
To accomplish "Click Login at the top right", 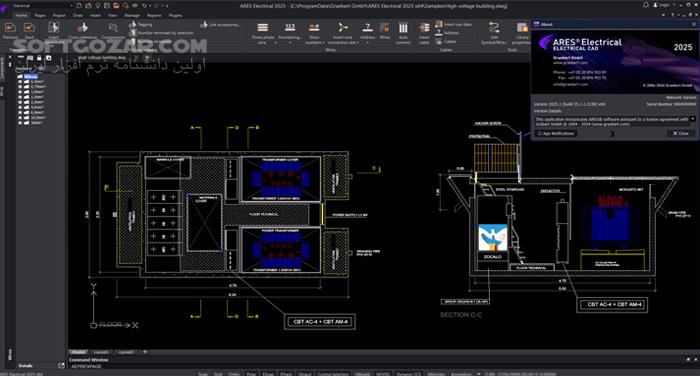I will (x=662, y=5).
